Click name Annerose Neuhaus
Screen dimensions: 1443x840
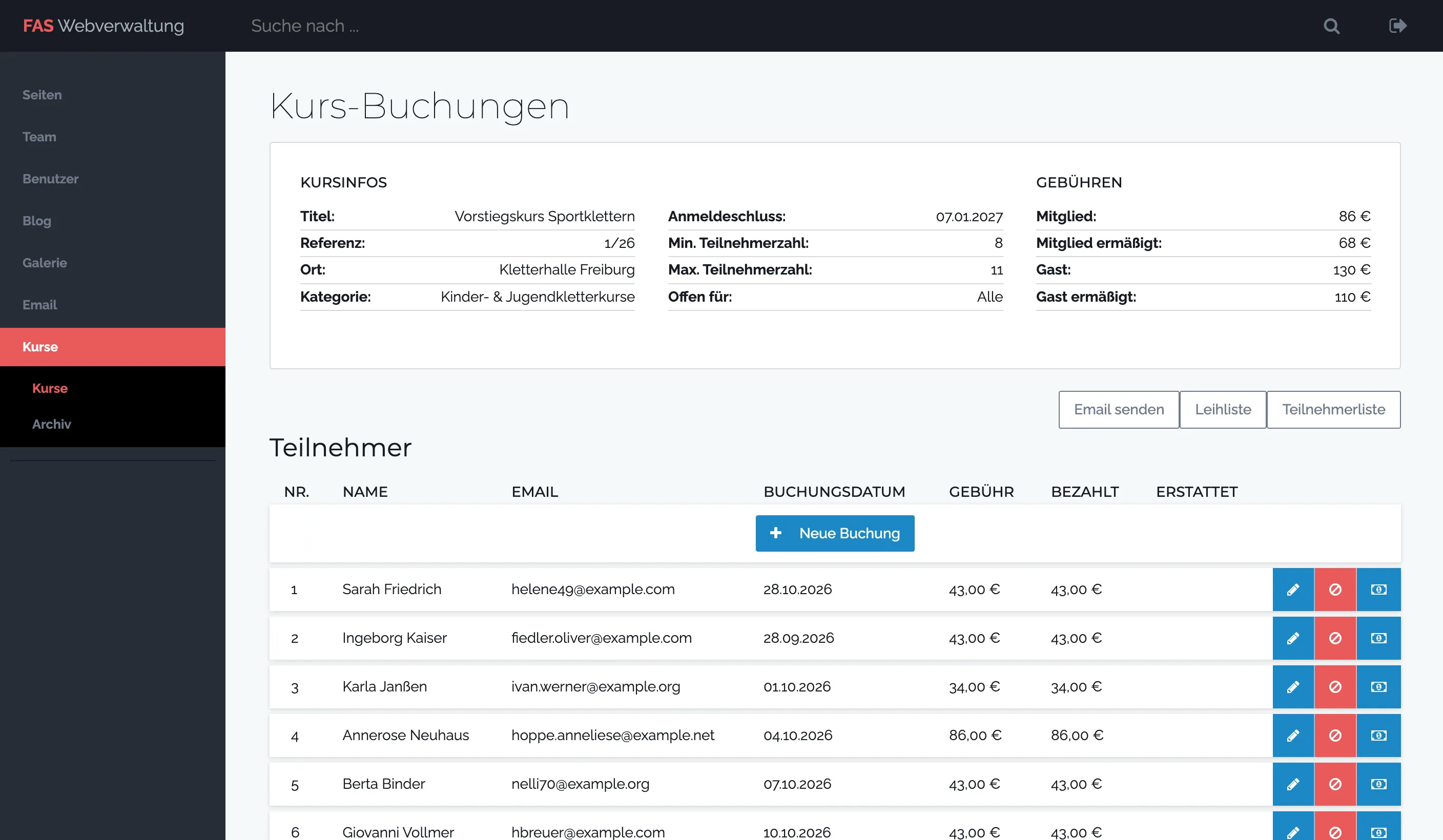coord(405,736)
